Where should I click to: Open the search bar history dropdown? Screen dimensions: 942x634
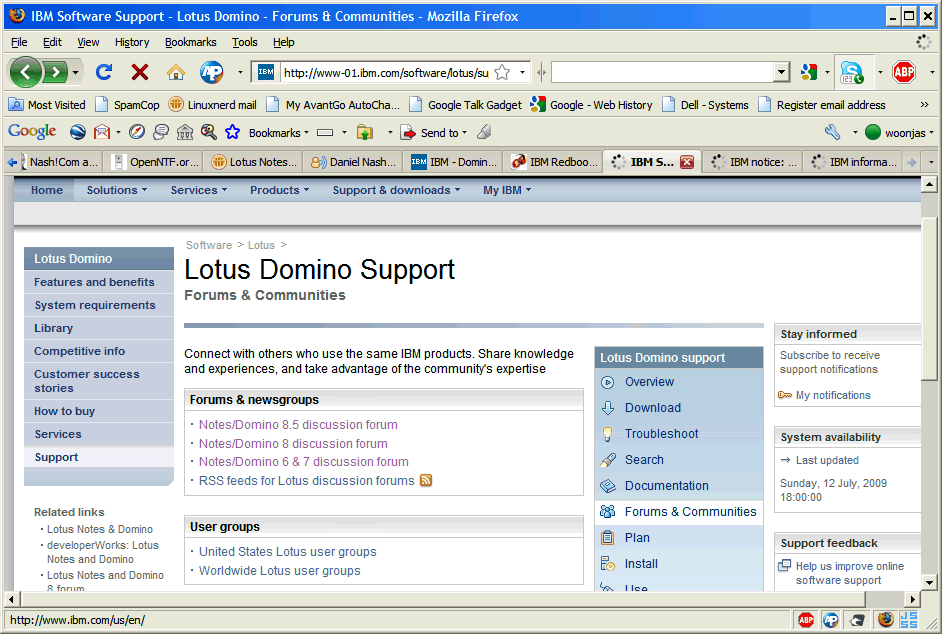[780, 73]
